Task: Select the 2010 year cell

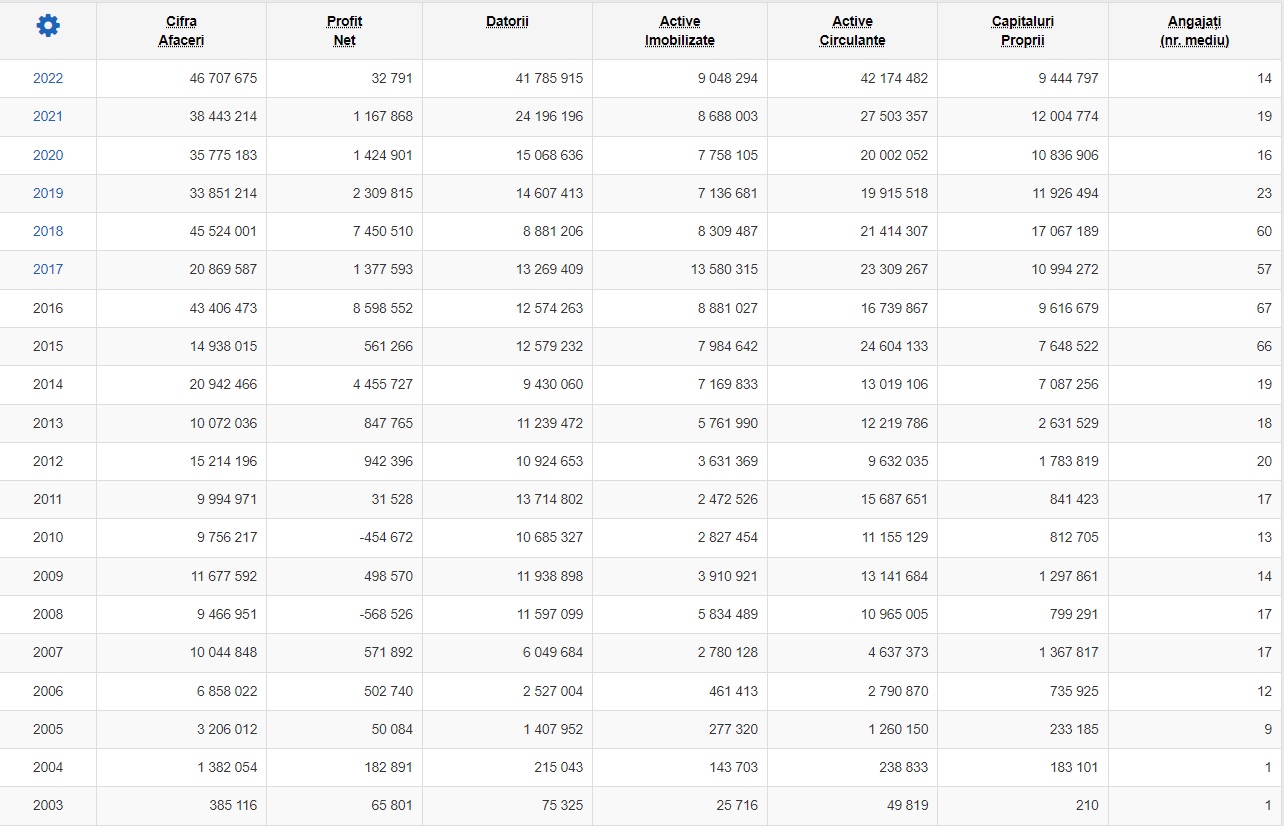Action: point(48,537)
